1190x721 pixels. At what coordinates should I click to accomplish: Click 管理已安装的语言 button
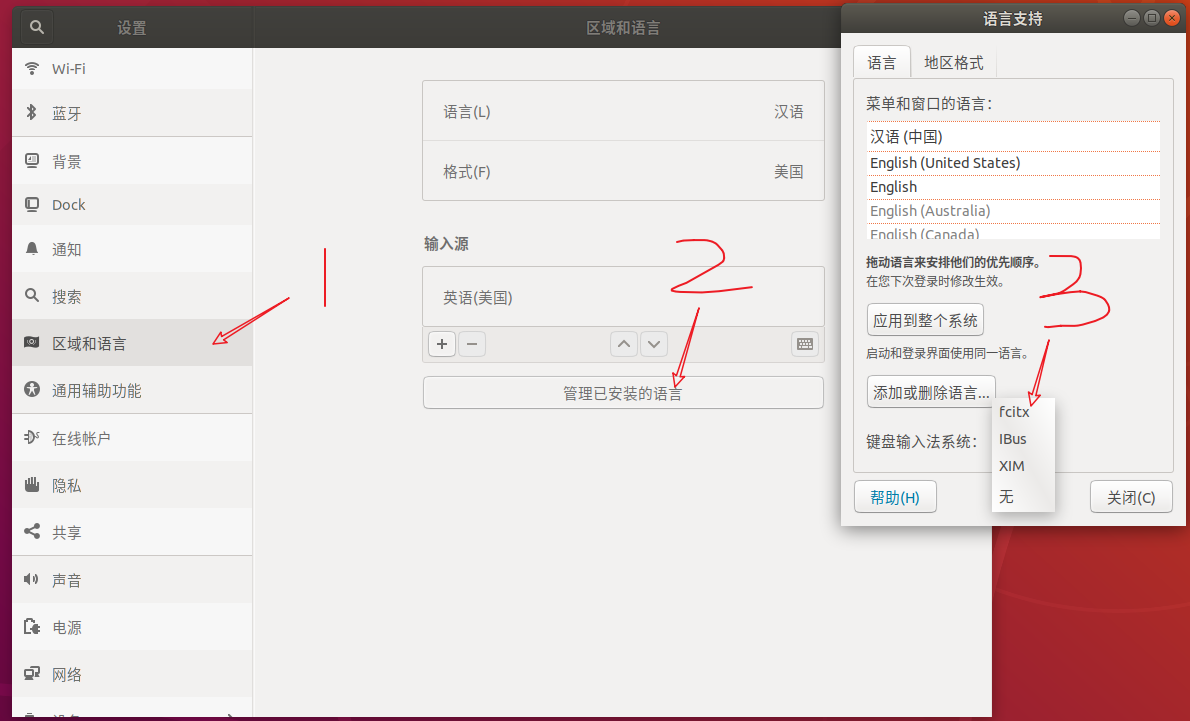(x=623, y=393)
